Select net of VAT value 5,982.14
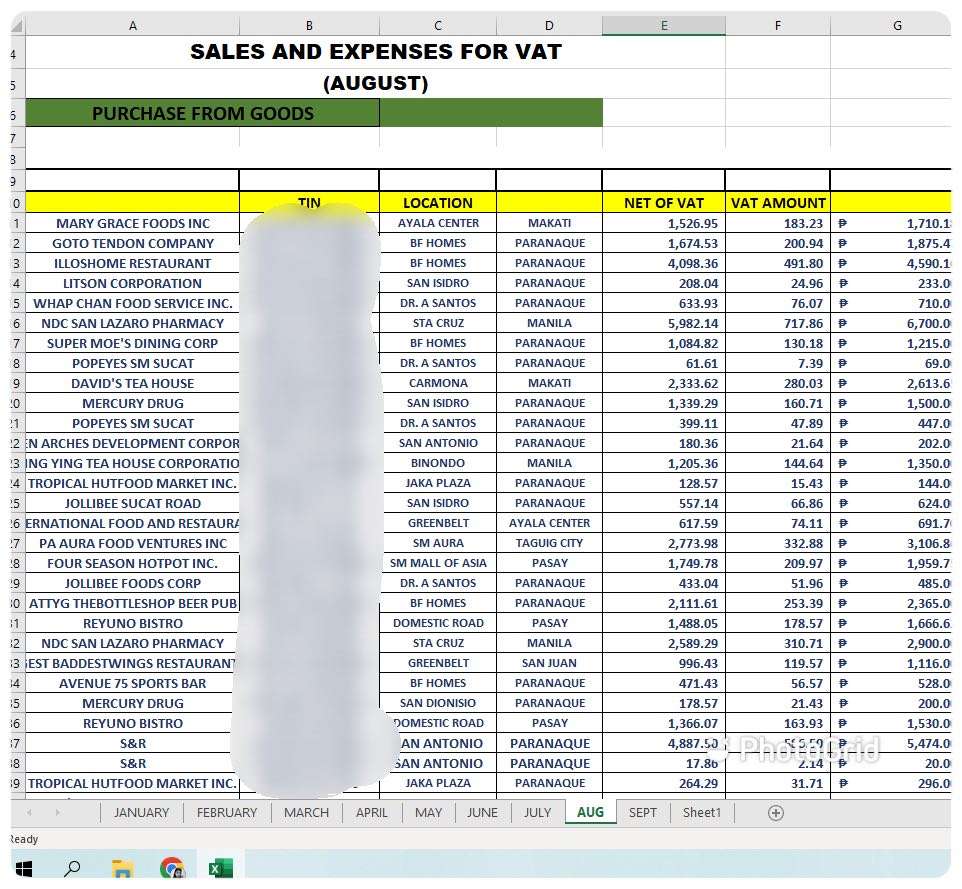Viewport: 962px width, 889px height. tap(664, 323)
